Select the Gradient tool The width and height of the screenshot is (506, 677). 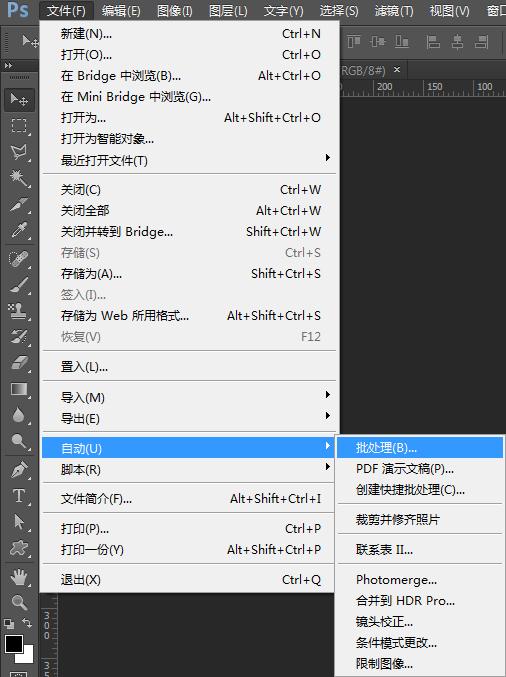pyautogui.click(x=19, y=389)
